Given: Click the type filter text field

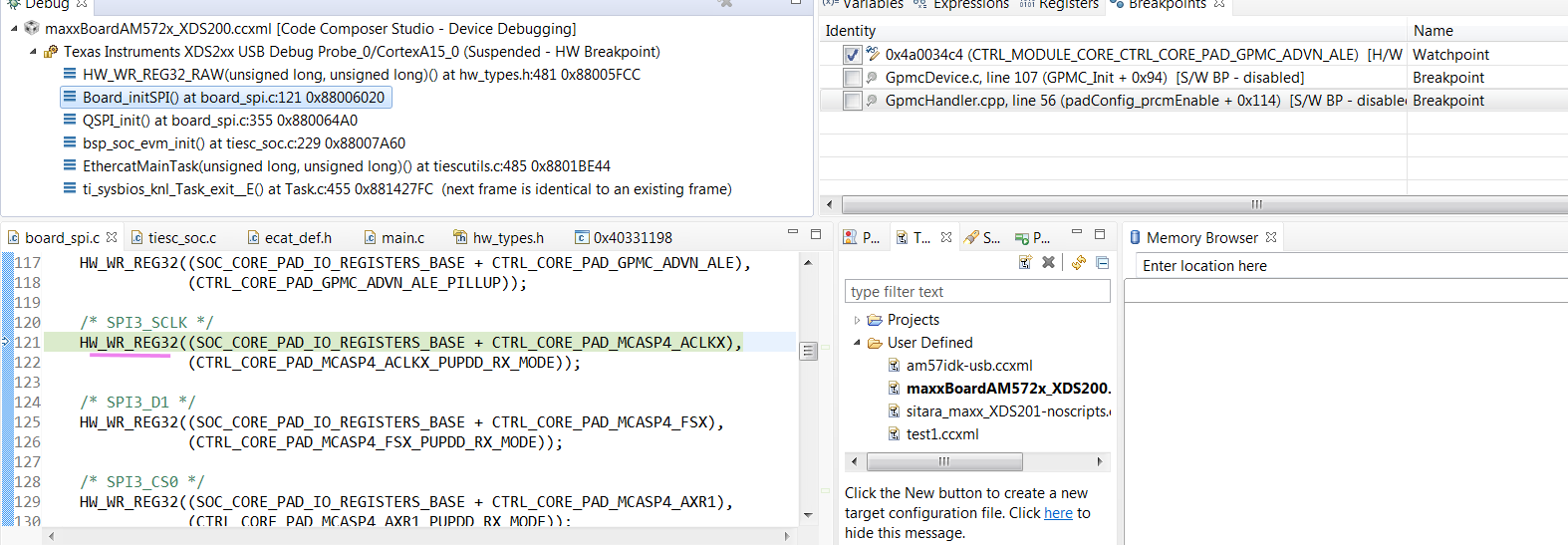Looking at the screenshot, I should pyautogui.click(x=977, y=291).
